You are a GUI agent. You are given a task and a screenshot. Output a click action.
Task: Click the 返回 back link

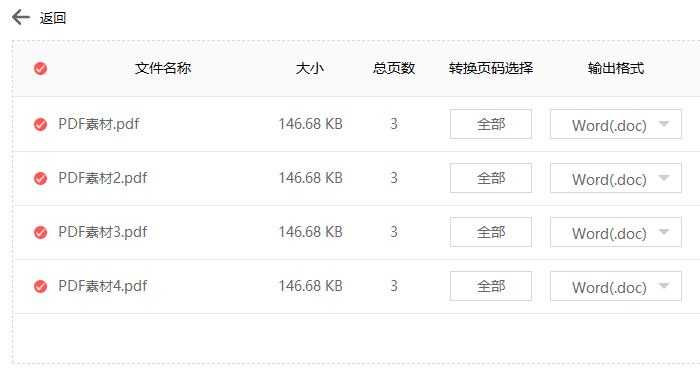click(53, 18)
